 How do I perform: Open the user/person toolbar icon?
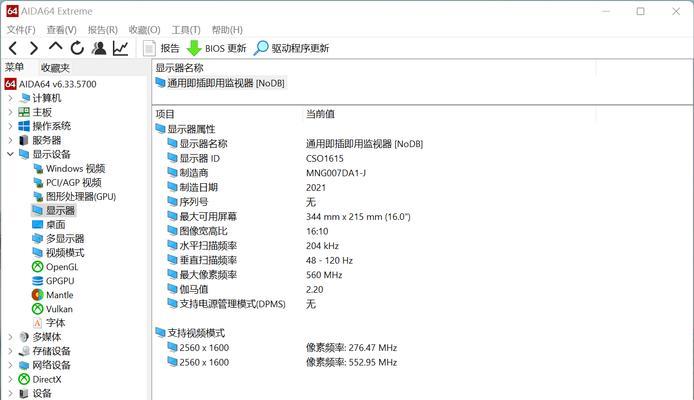[x=99, y=48]
